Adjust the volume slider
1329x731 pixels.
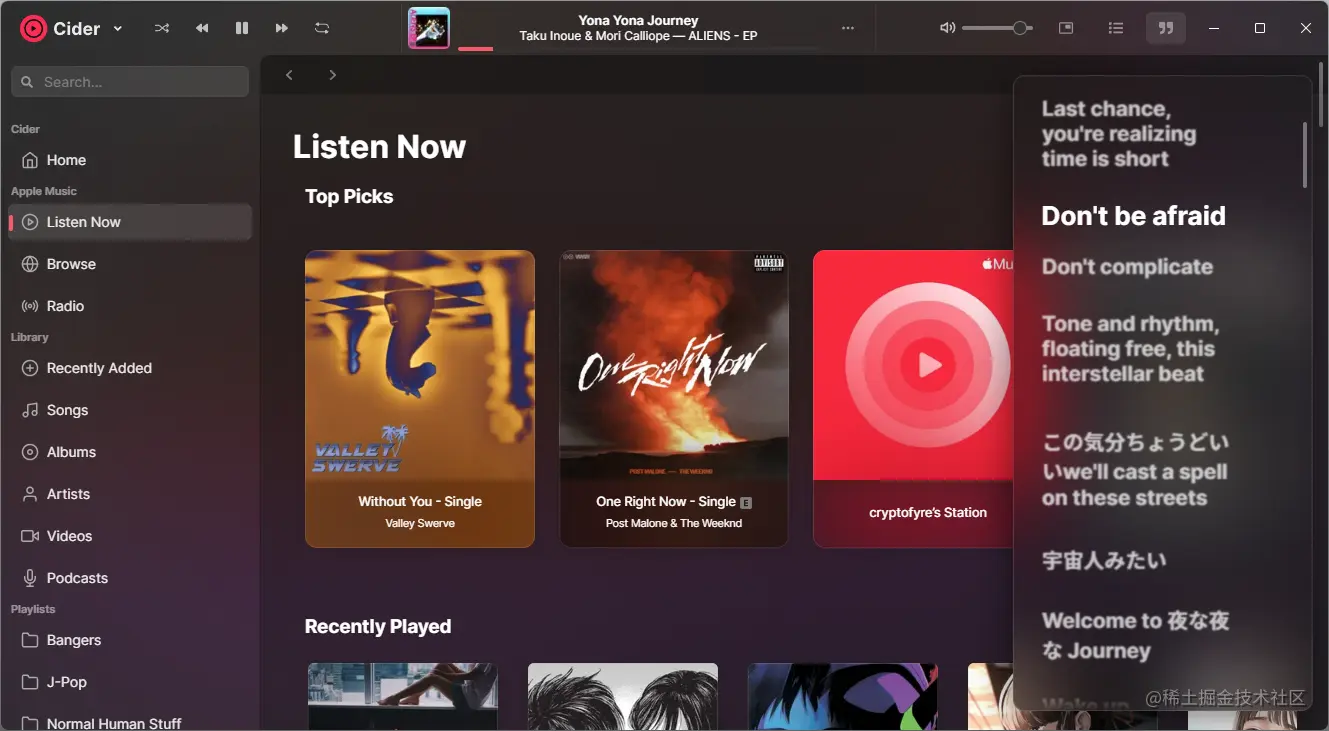(x=997, y=28)
